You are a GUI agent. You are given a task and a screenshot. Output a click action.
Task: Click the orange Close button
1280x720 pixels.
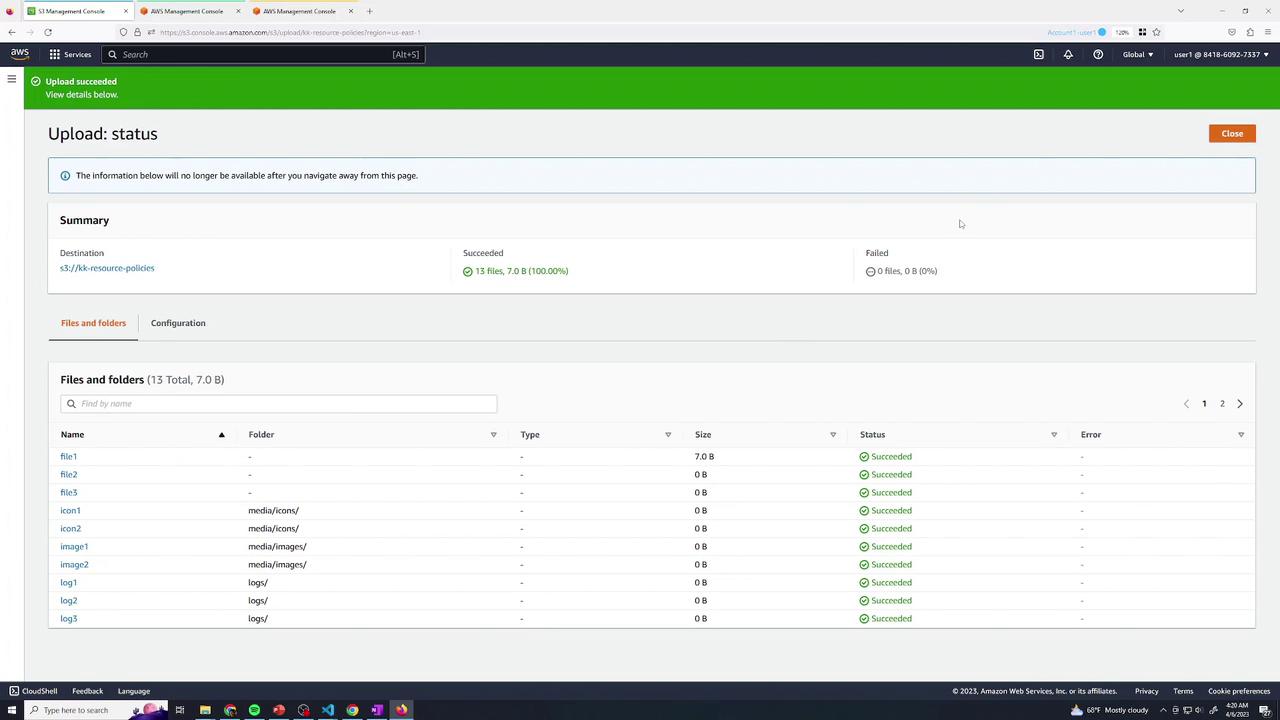tap(1232, 133)
